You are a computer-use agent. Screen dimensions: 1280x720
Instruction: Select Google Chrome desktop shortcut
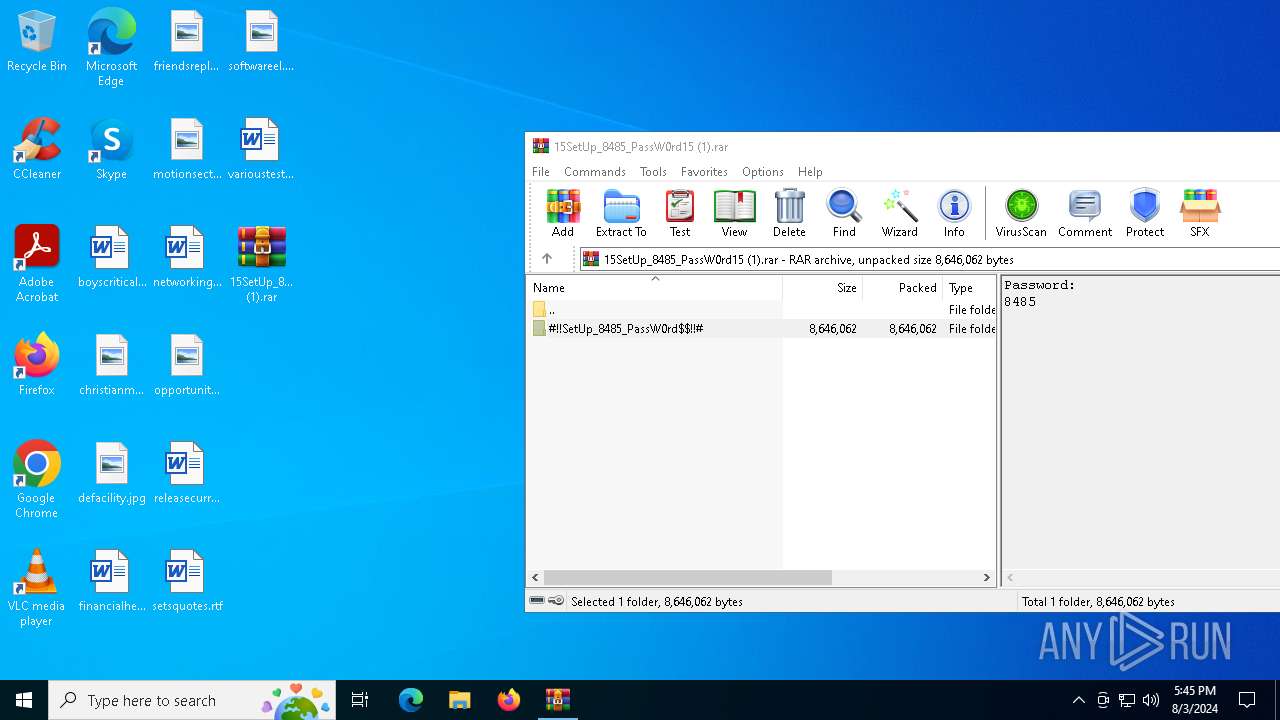click(x=37, y=480)
